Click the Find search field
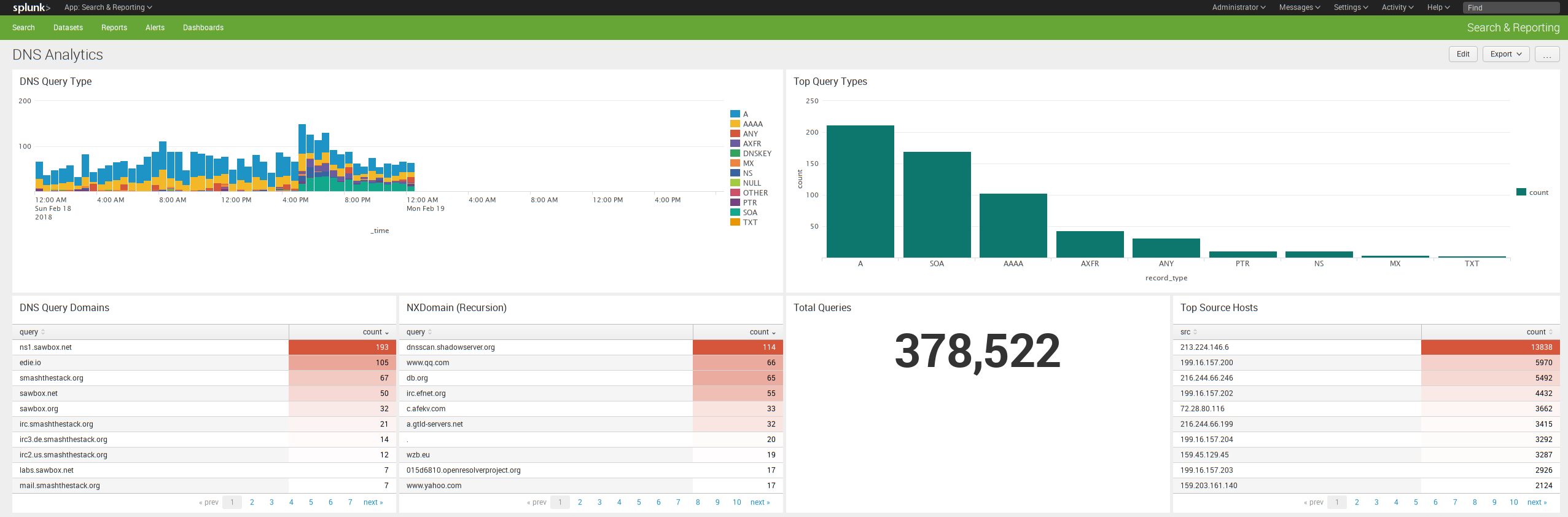The width and height of the screenshot is (1568, 517). 1511,7
